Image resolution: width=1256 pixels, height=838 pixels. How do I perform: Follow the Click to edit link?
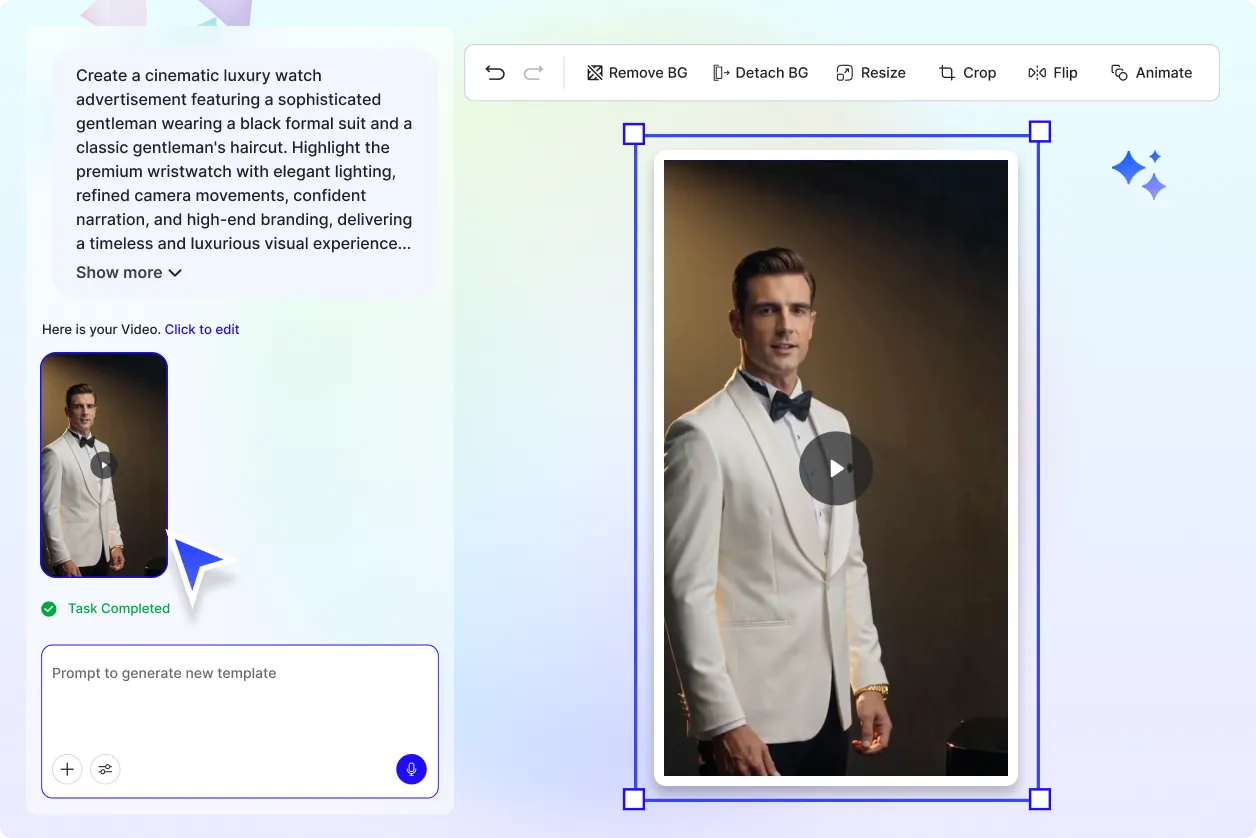click(202, 329)
